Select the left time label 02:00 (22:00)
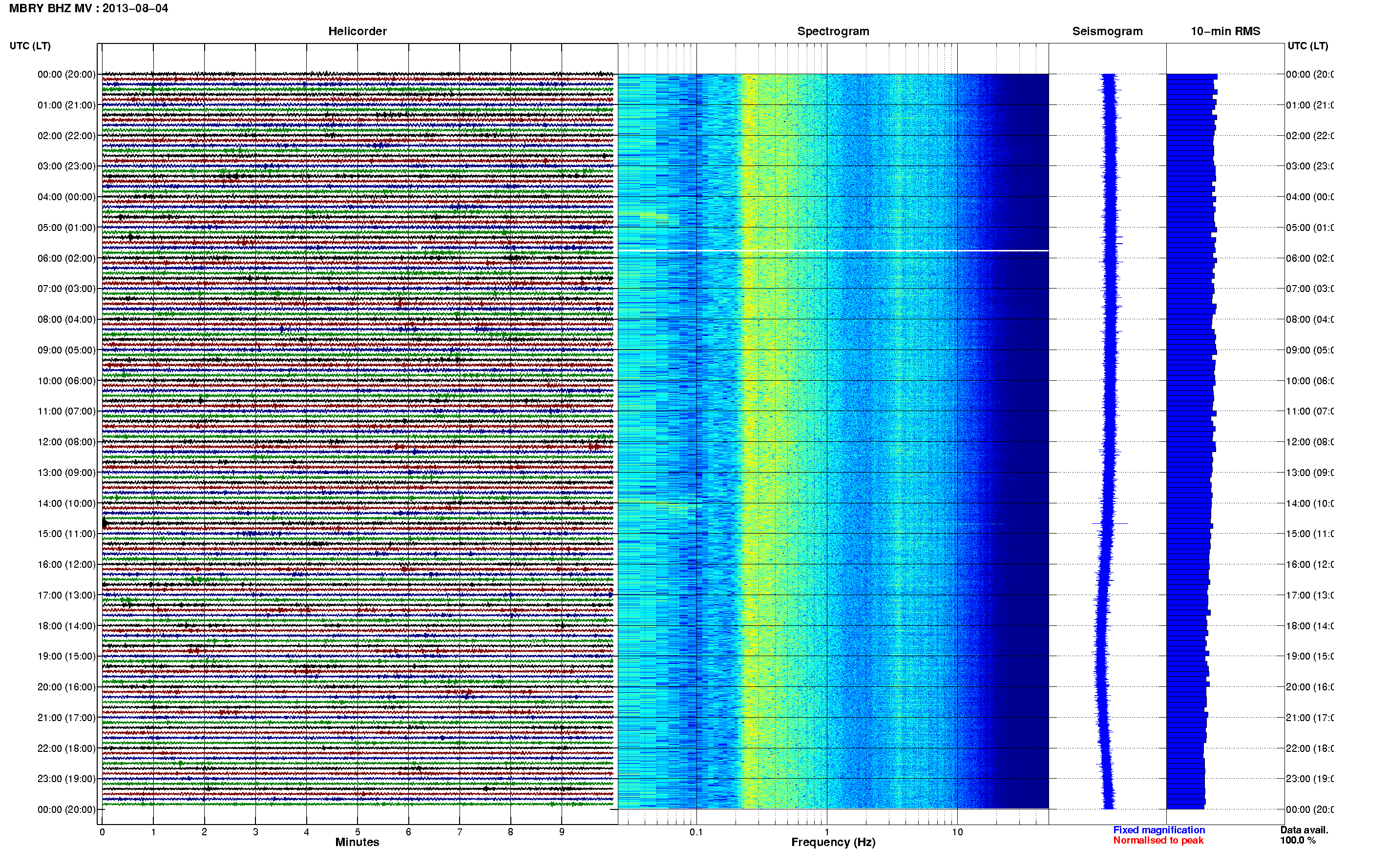Screen dimensions: 1389x868 [x=66, y=136]
